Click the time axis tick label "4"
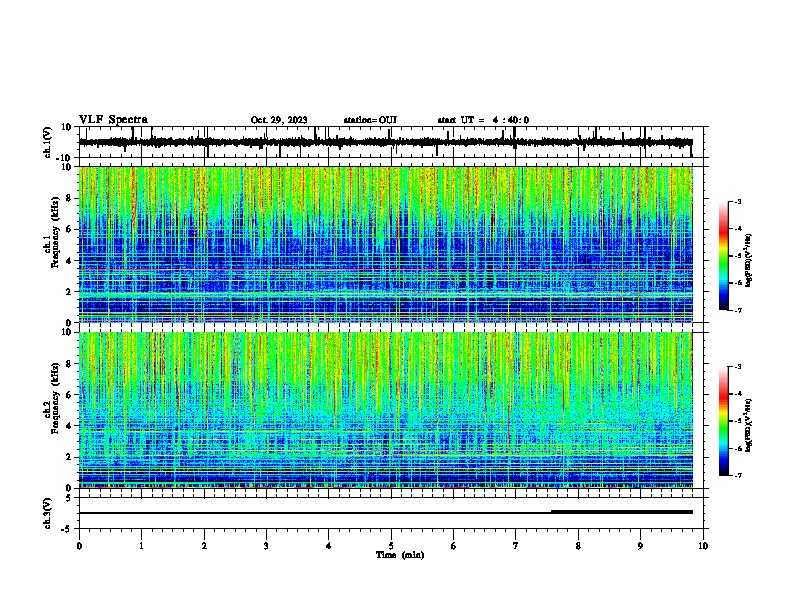Image resolution: width=792 pixels, height=612 pixels. (x=329, y=546)
